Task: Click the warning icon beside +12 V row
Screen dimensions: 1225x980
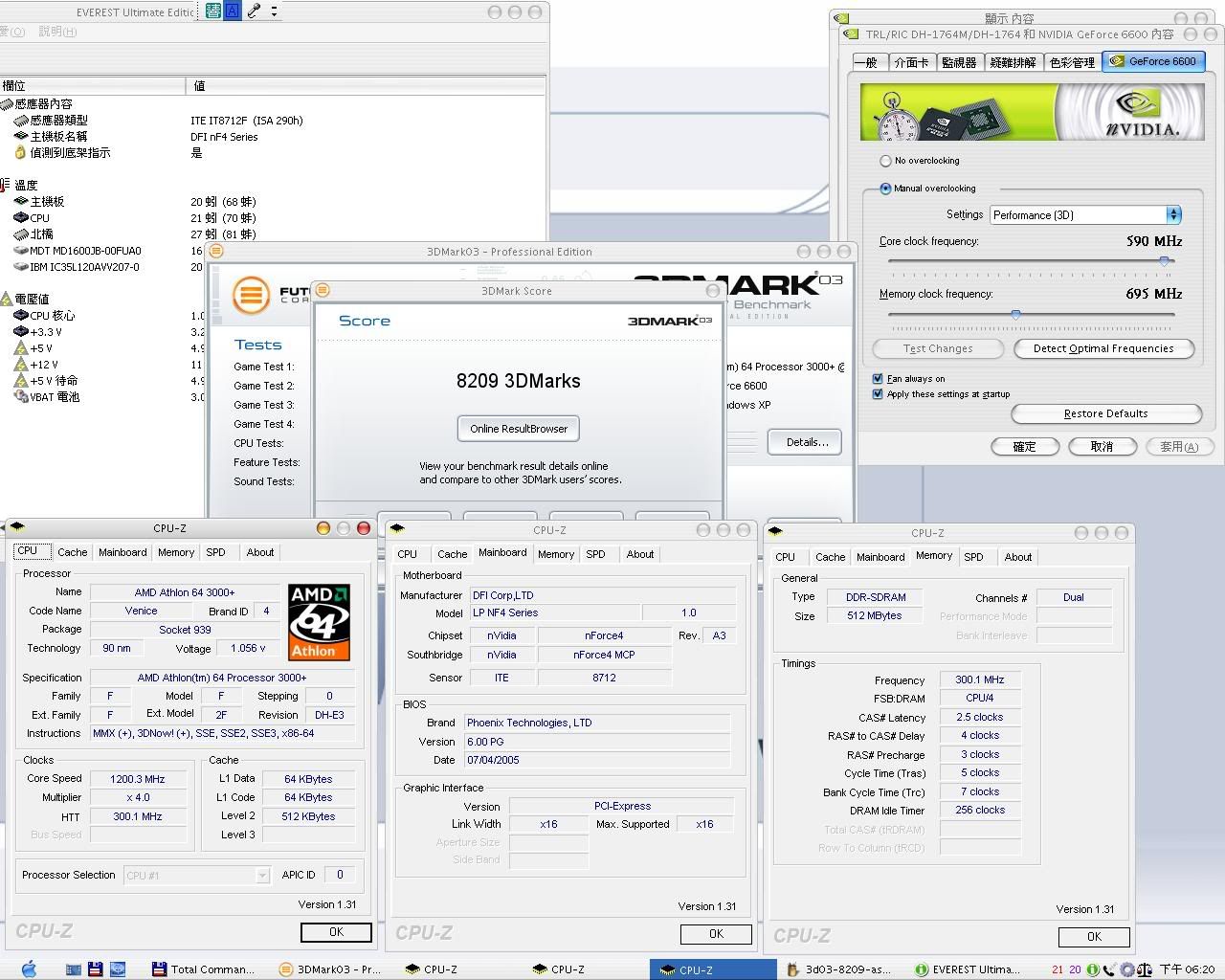Action: [21, 365]
